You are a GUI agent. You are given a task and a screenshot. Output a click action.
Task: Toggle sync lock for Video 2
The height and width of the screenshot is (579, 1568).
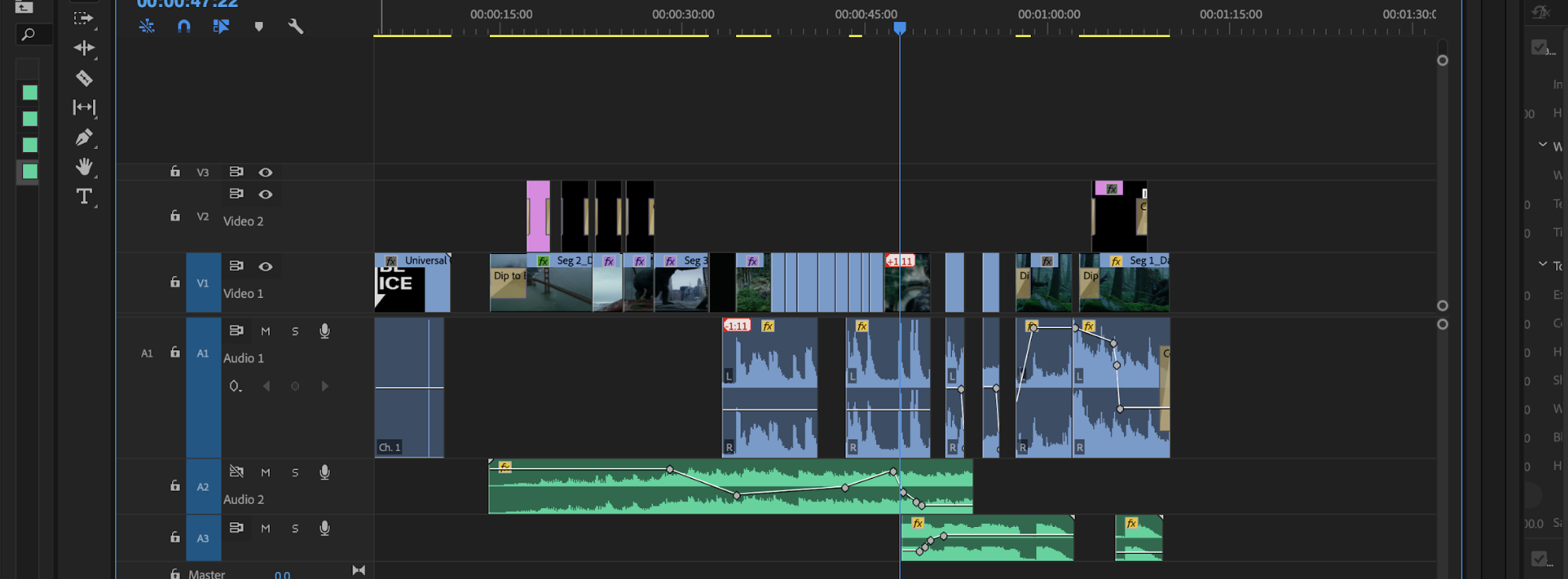(236, 193)
